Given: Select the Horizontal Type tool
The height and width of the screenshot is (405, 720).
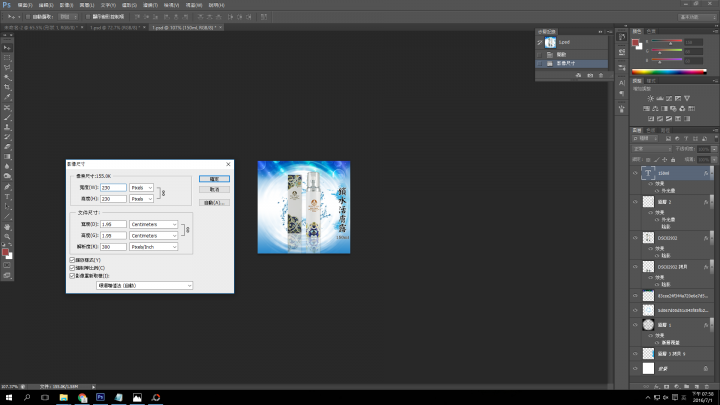Looking at the screenshot, I should pyautogui.click(x=7, y=197).
